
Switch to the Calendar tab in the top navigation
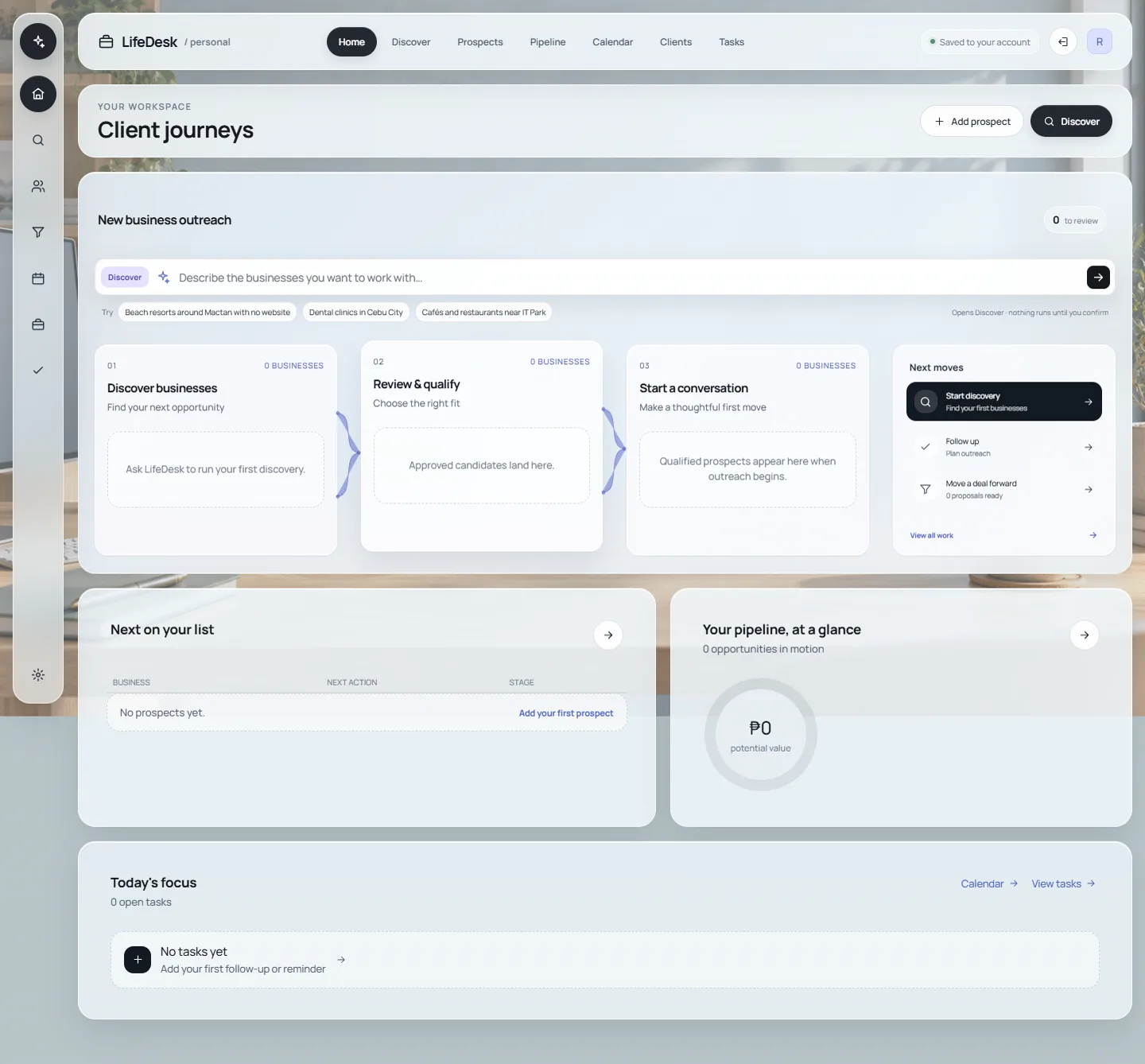[x=613, y=42]
